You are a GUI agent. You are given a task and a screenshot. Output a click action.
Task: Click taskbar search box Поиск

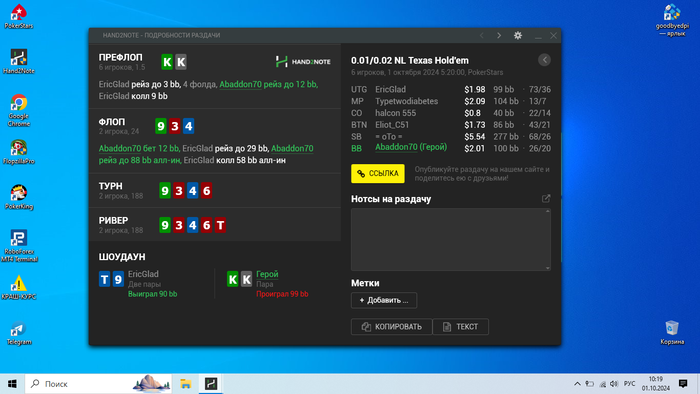pyautogui.click(x=98, y=384)
